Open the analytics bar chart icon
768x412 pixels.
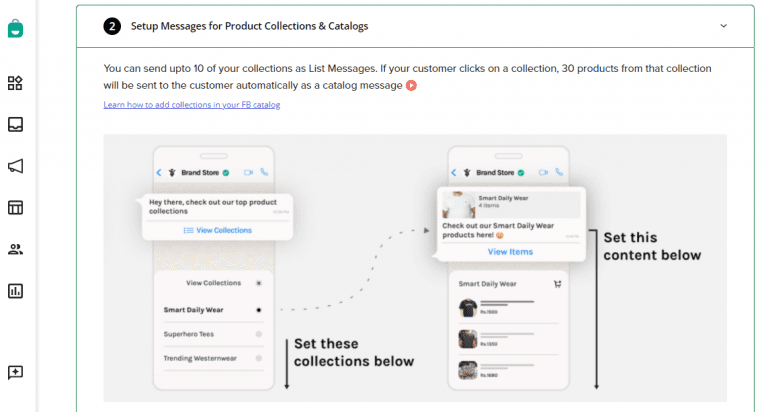click(x=15, y=291)
